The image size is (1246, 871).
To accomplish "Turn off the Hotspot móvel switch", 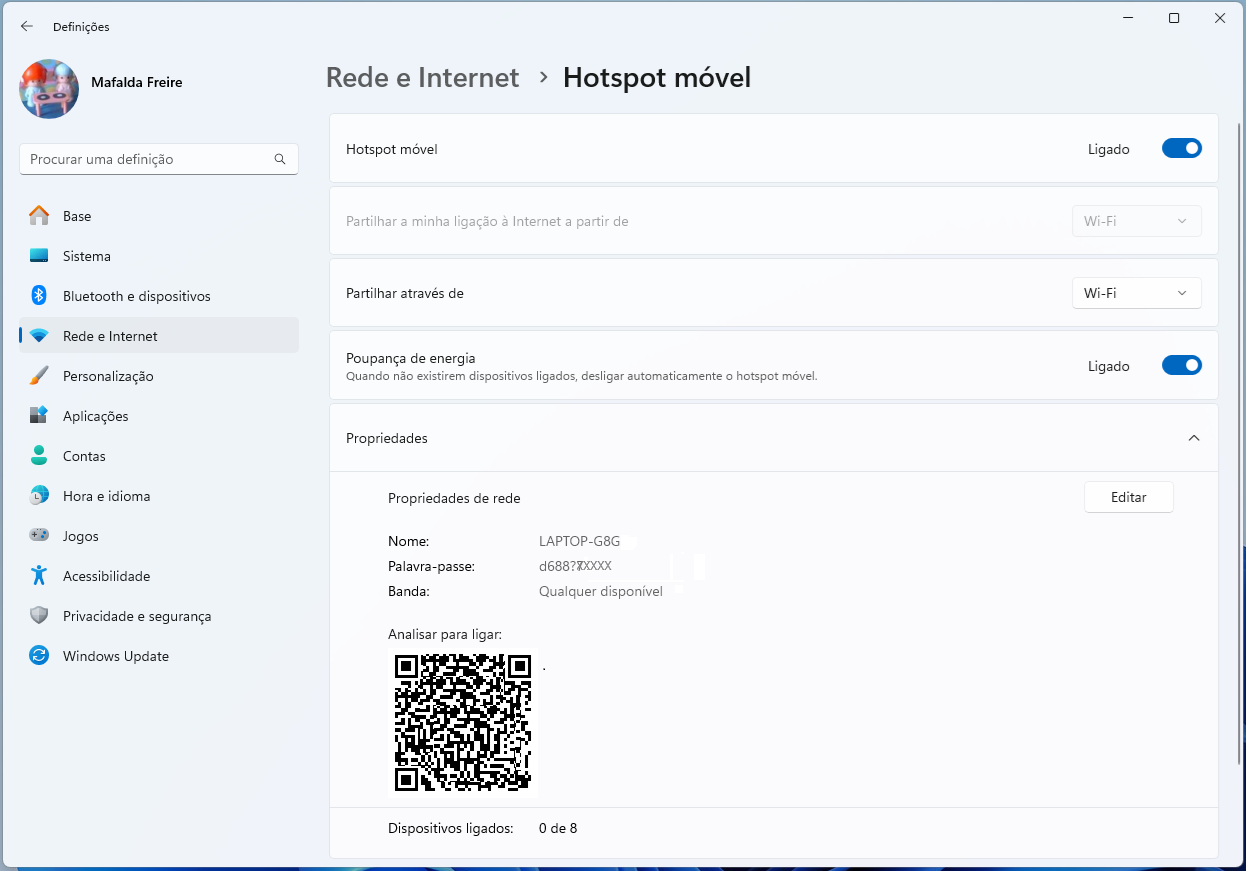I will click(x=1181, y=149).
